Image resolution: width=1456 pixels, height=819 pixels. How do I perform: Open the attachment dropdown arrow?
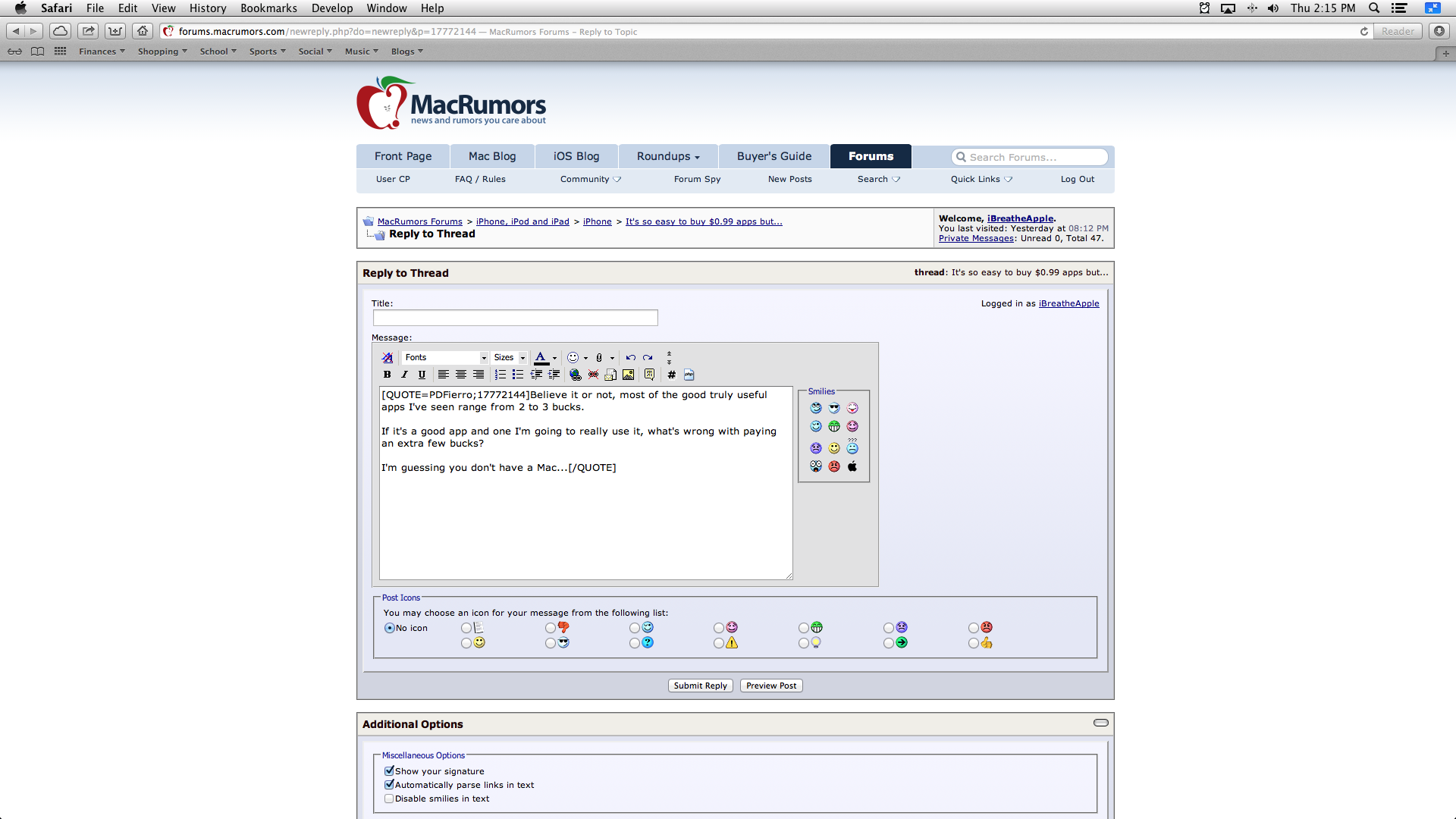pos(612,358)
